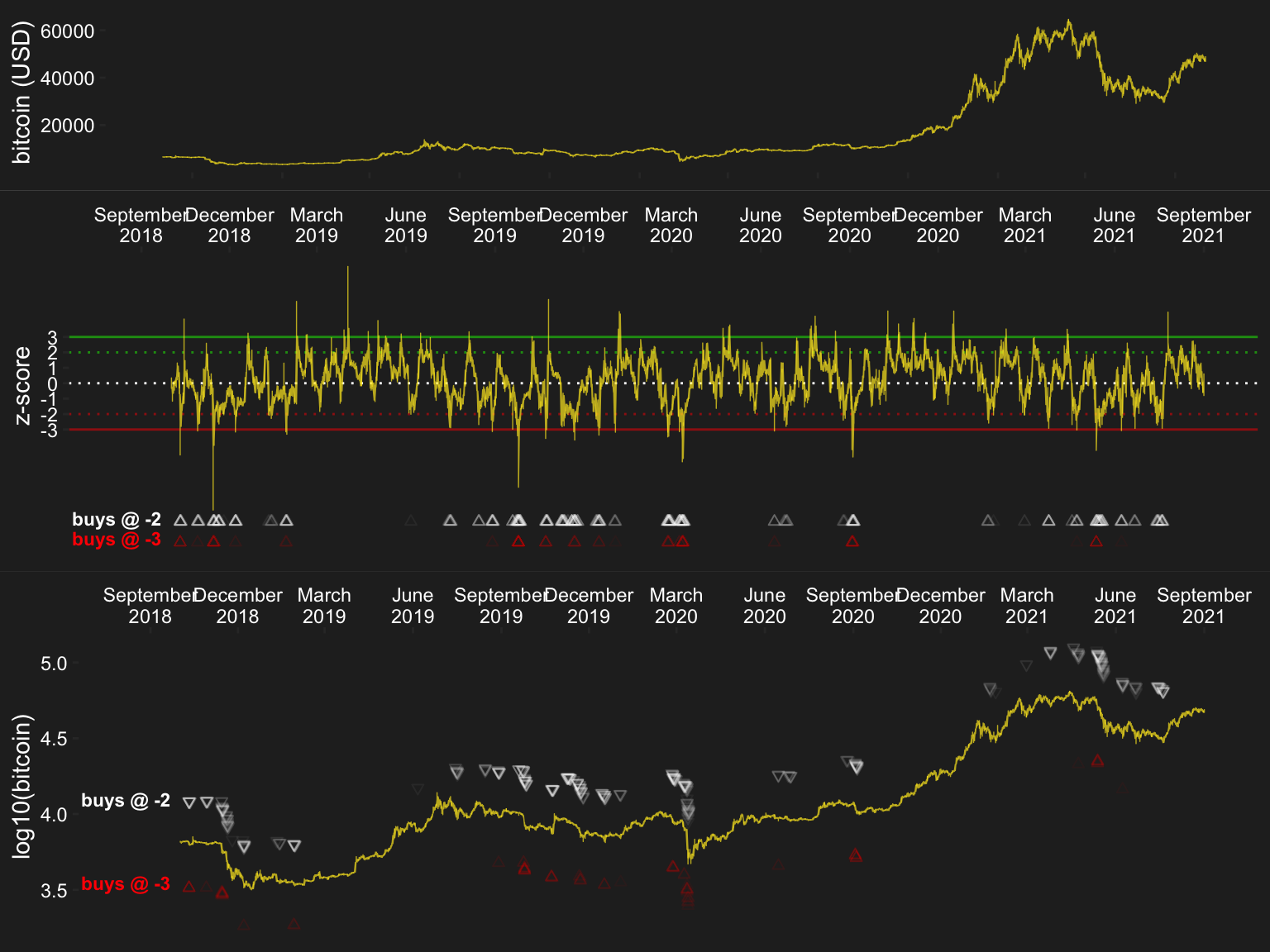Click the 60000 tick label on price axis
1270x952 pixels.
(68, 31)
